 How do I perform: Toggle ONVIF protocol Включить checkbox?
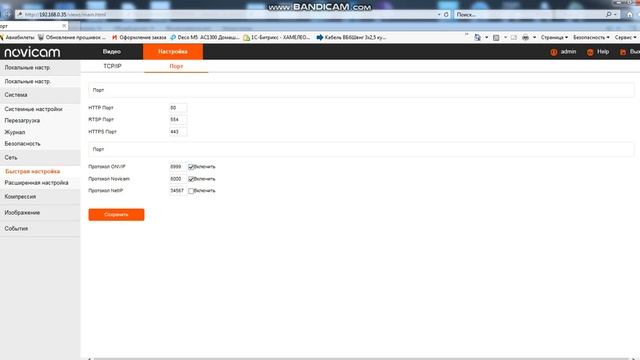191,167
